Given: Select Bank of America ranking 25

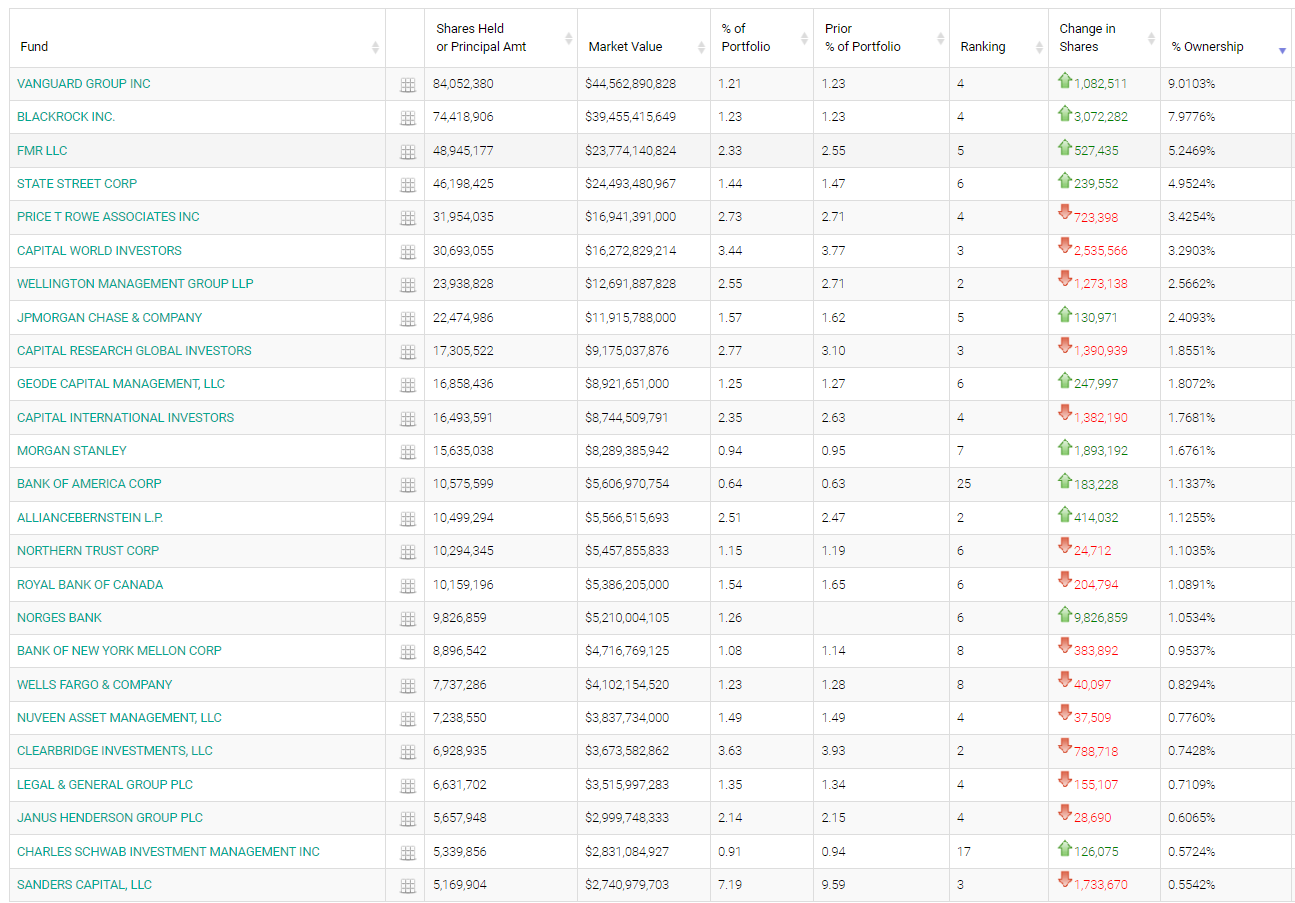Looking at the screenshot, I should [964, 484].
